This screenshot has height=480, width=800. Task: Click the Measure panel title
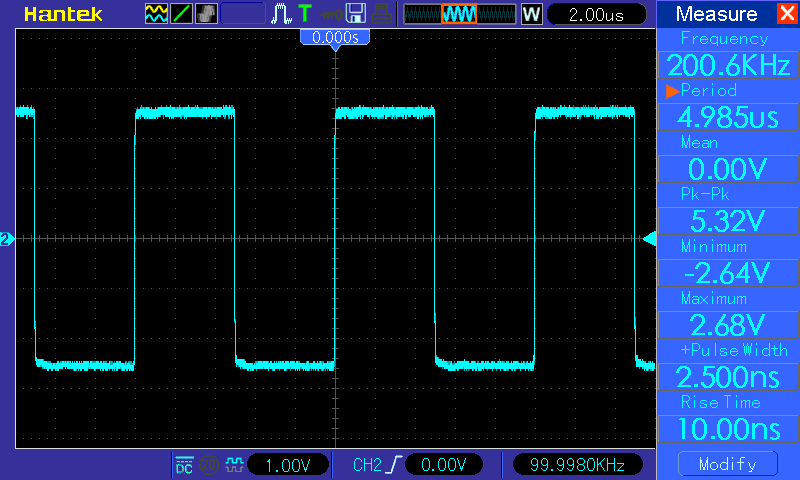(716, 14)
